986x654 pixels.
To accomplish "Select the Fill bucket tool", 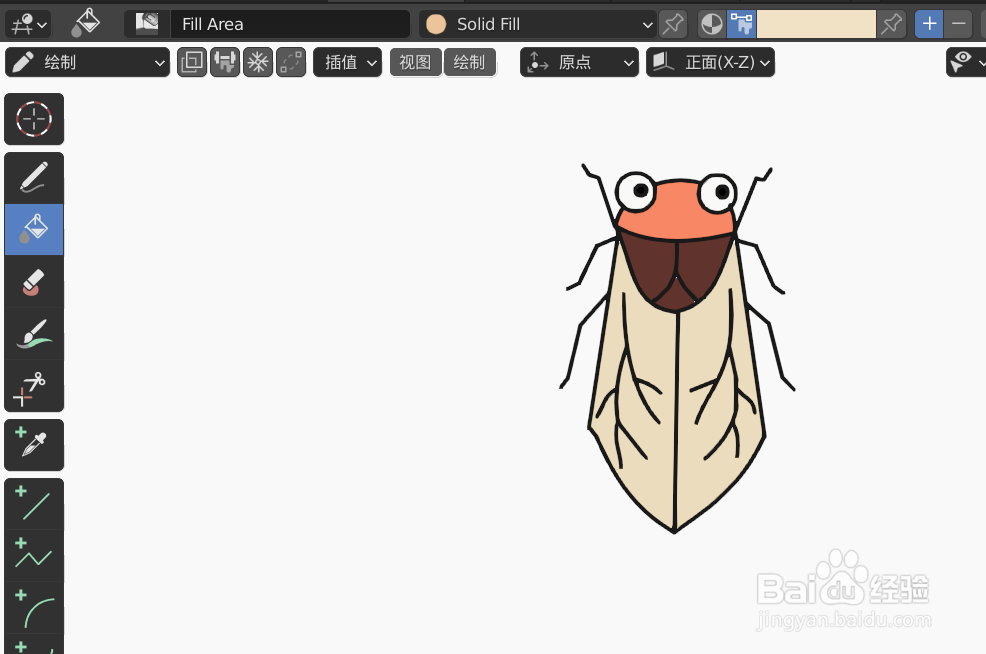I will point(34,230).
